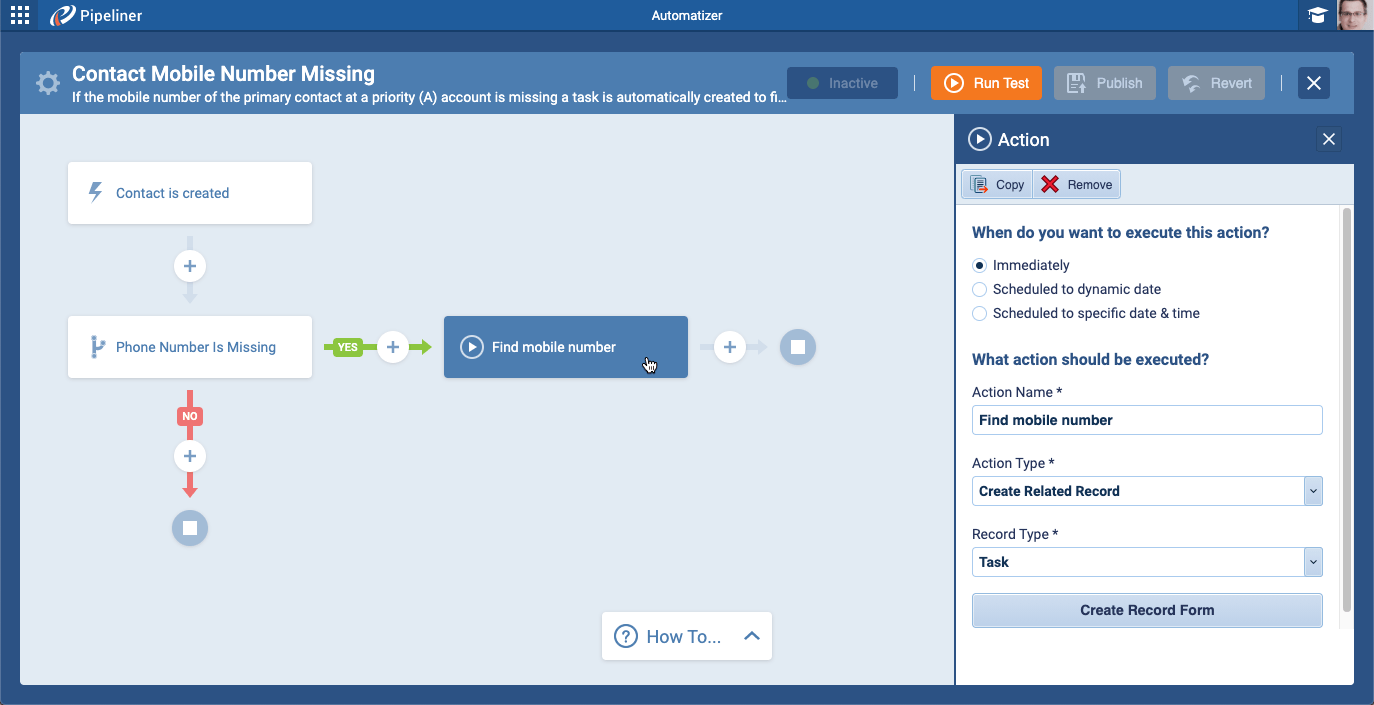Copy the action using Copy toolbar button
The image size is (1374, 705).
[x=997, y=185]
